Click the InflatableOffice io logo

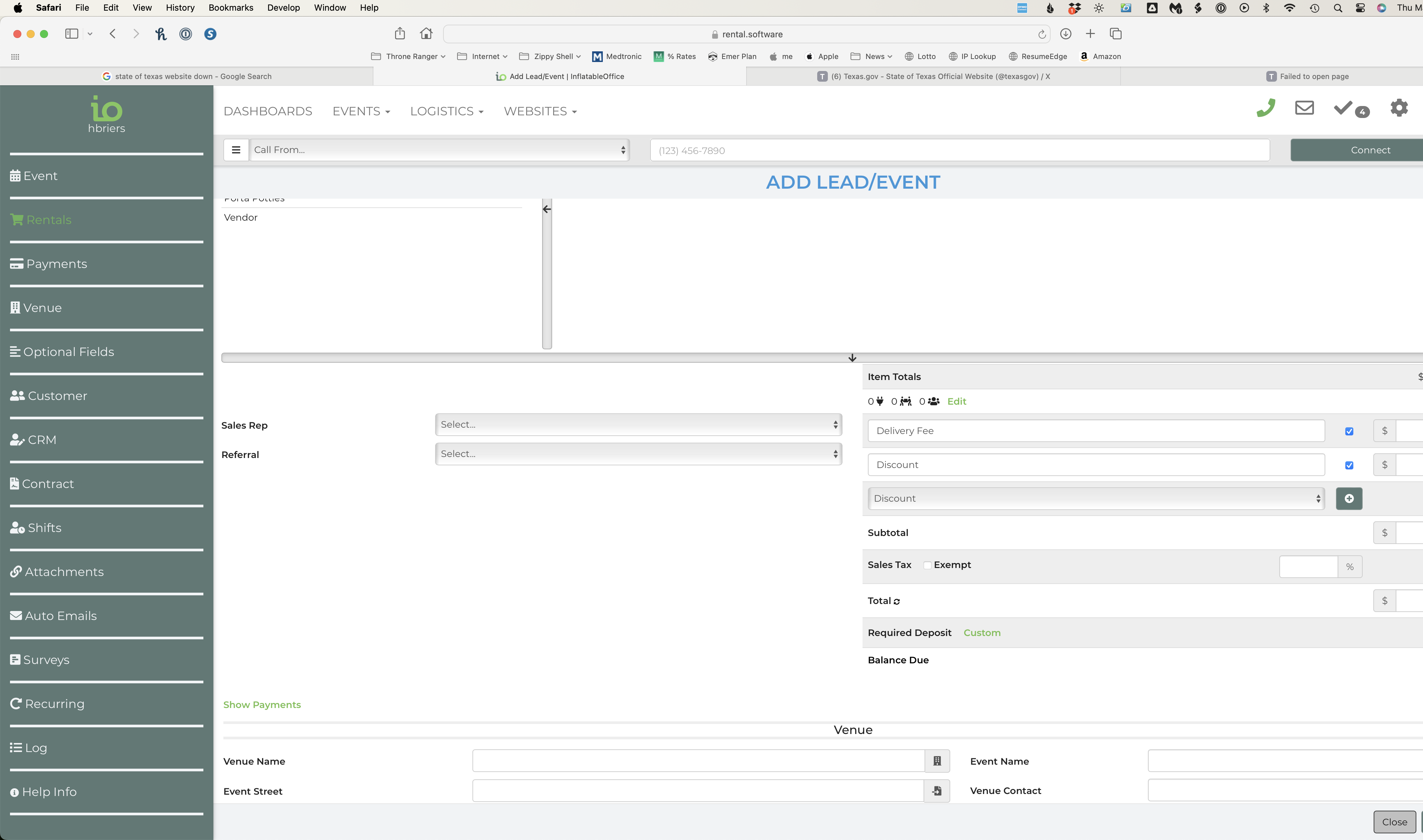point(106,108)
